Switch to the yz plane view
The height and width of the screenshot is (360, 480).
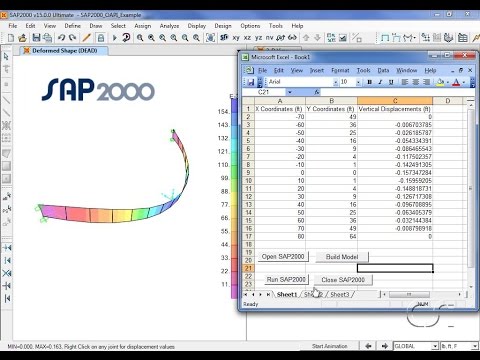click(258, 38)
